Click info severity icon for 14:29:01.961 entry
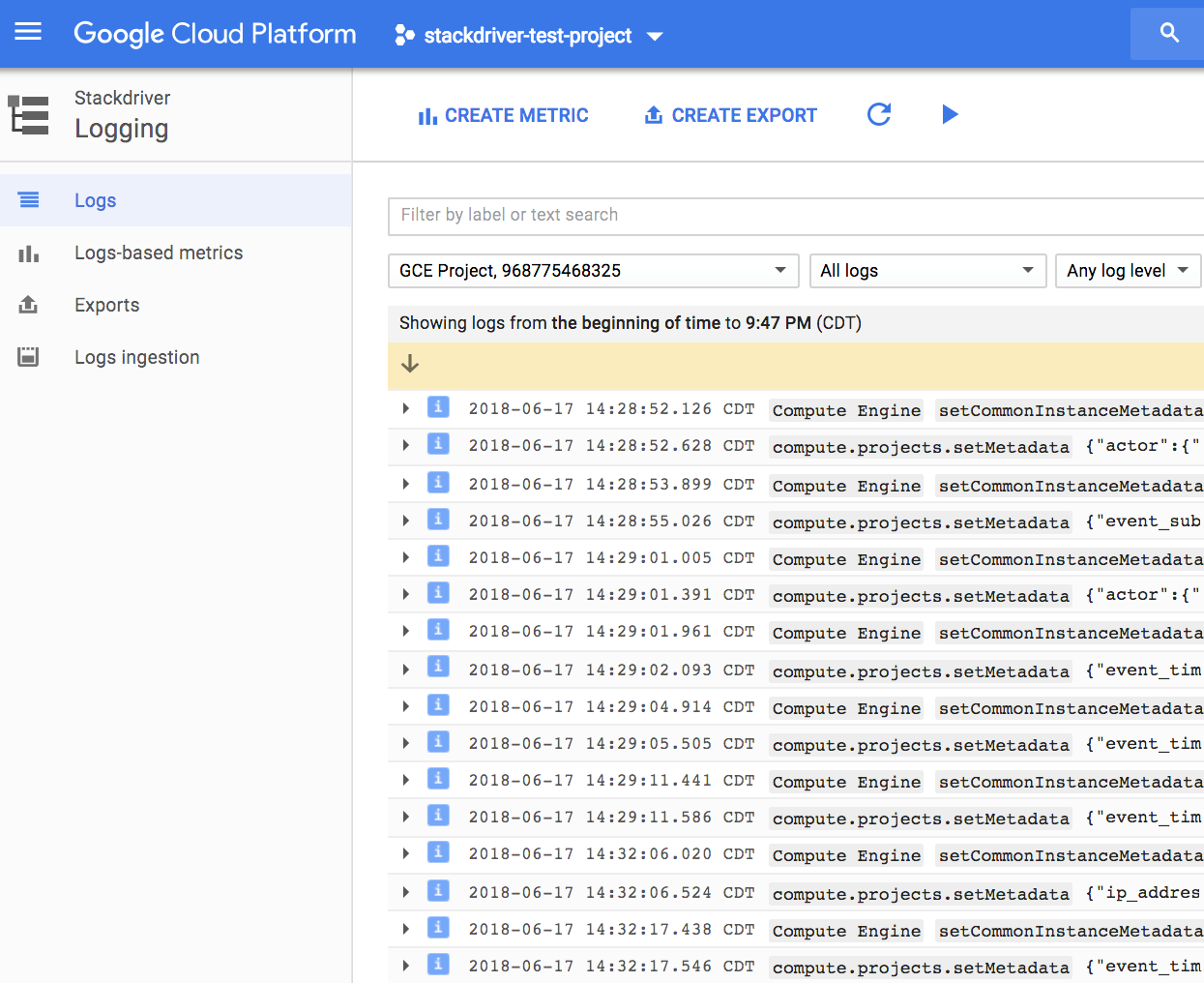 438,630
